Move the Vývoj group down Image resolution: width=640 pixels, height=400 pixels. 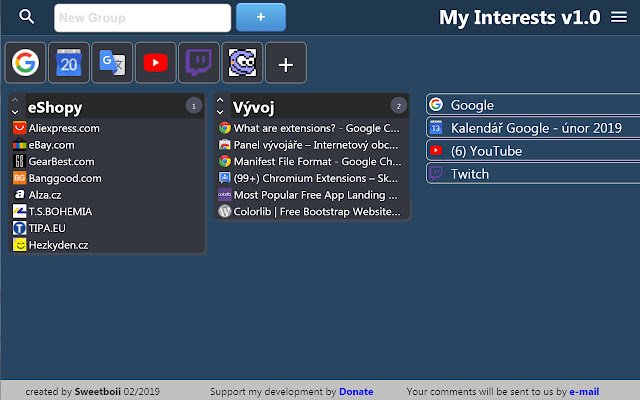click(220, 112)
